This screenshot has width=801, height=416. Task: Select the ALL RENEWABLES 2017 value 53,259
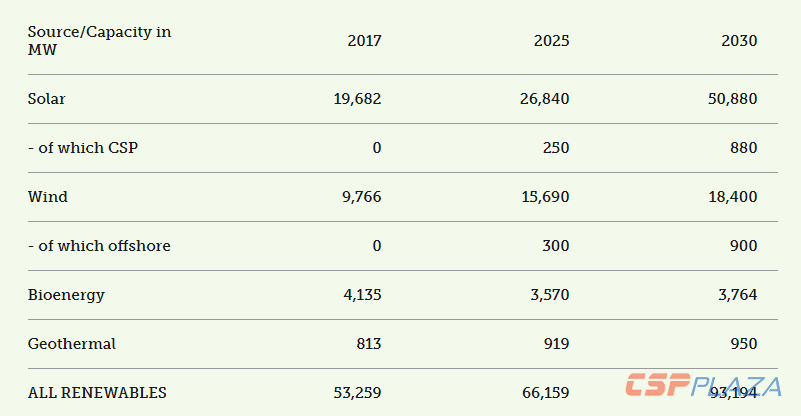pyautogui.click(x=357, y=393)
